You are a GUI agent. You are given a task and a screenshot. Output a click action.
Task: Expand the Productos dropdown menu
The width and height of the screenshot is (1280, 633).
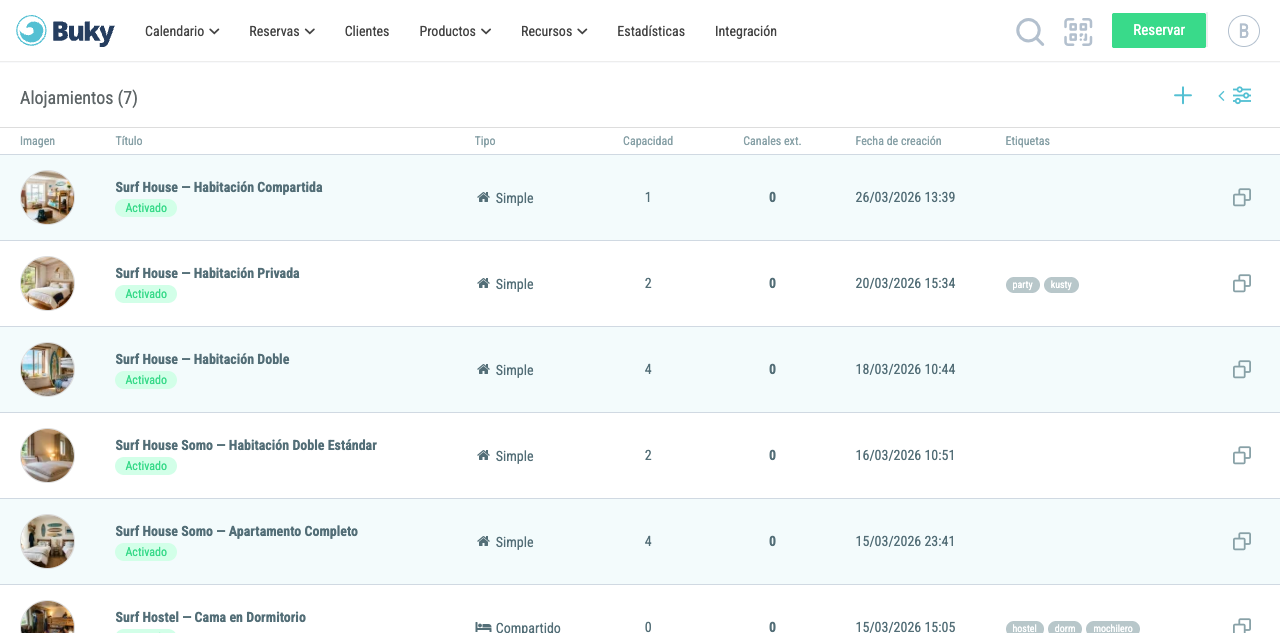[455, 31]
